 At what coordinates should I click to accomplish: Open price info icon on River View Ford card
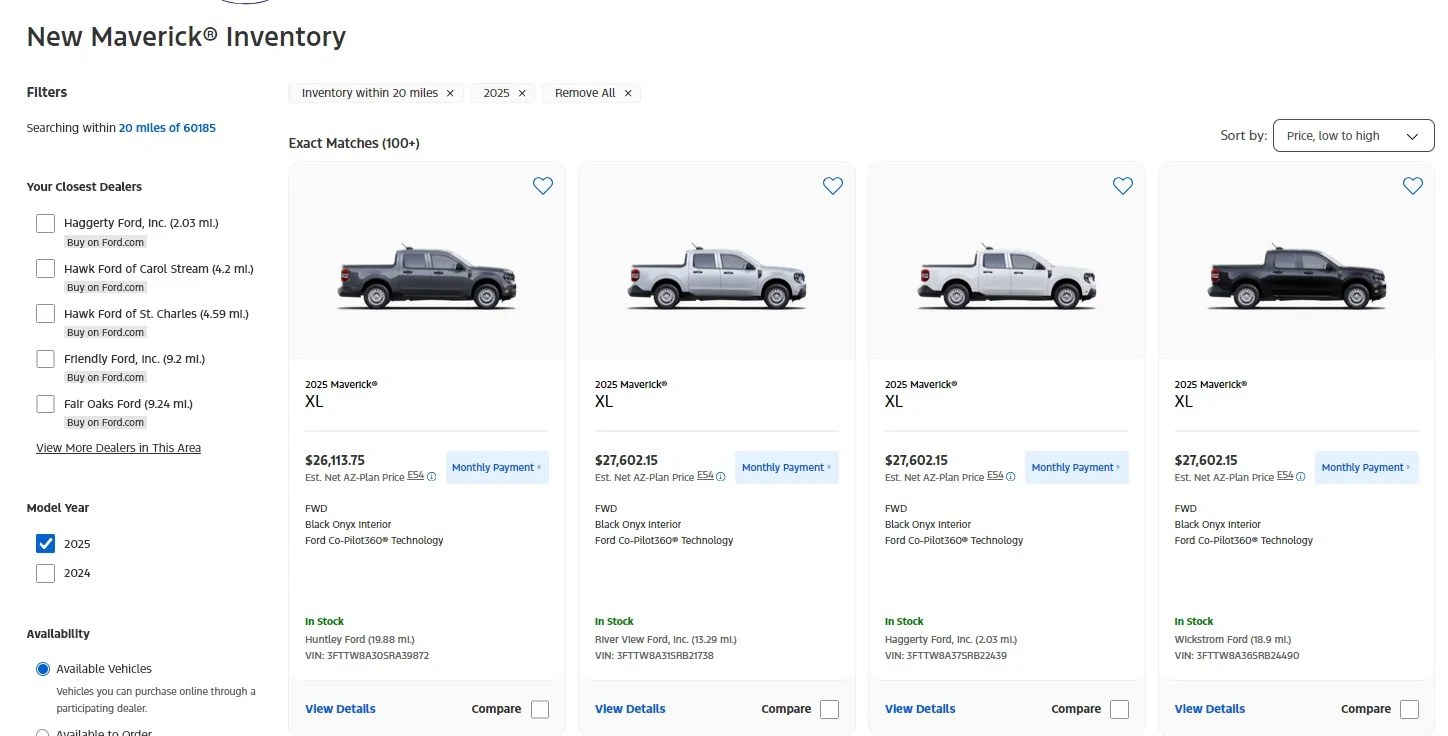[x=722, y=477]
